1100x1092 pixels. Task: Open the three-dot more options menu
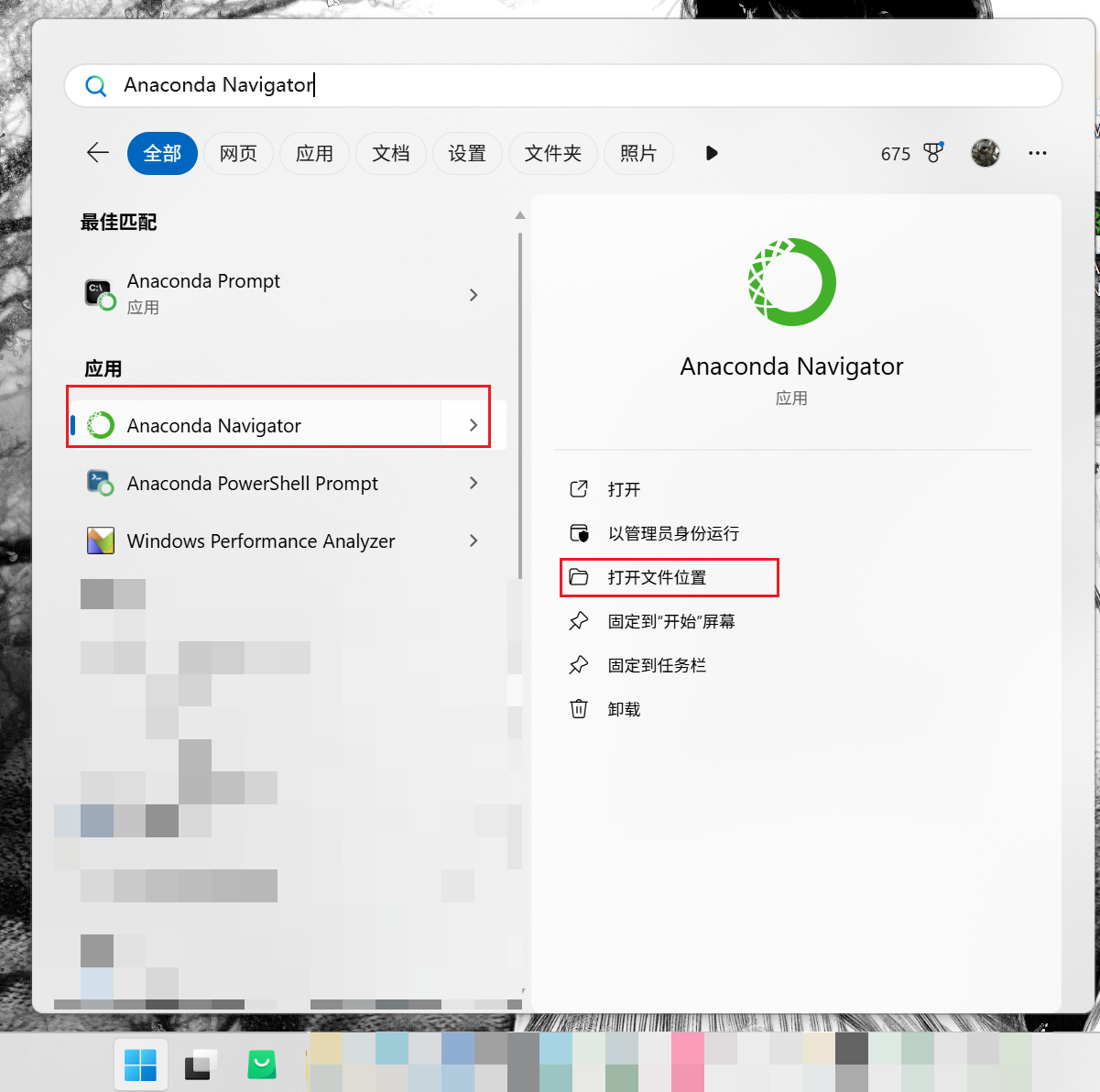[1037, 153]
